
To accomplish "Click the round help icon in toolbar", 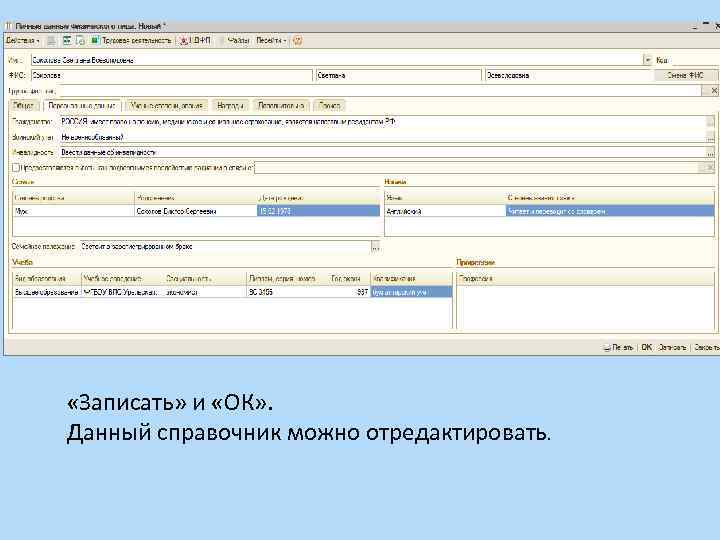I will [x=298, y=41].
